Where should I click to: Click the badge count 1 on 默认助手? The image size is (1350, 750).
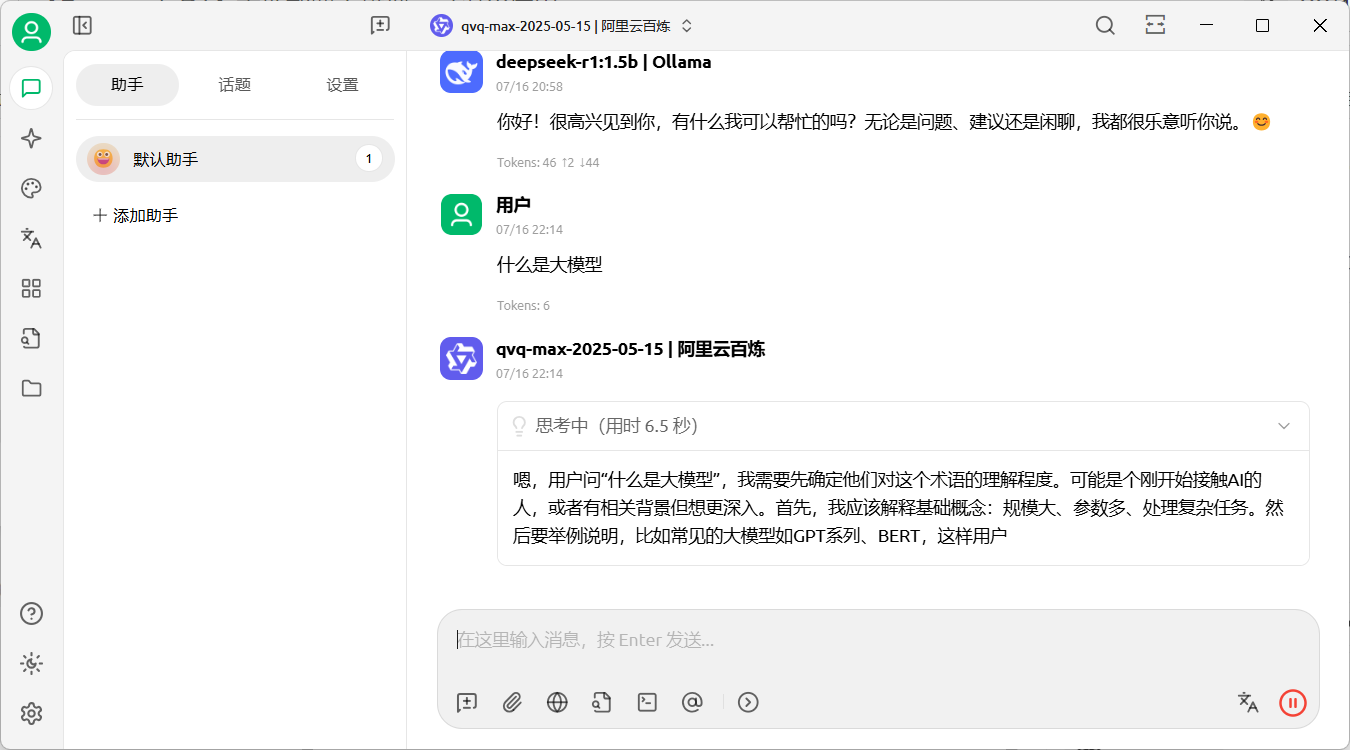pos(368,159)
